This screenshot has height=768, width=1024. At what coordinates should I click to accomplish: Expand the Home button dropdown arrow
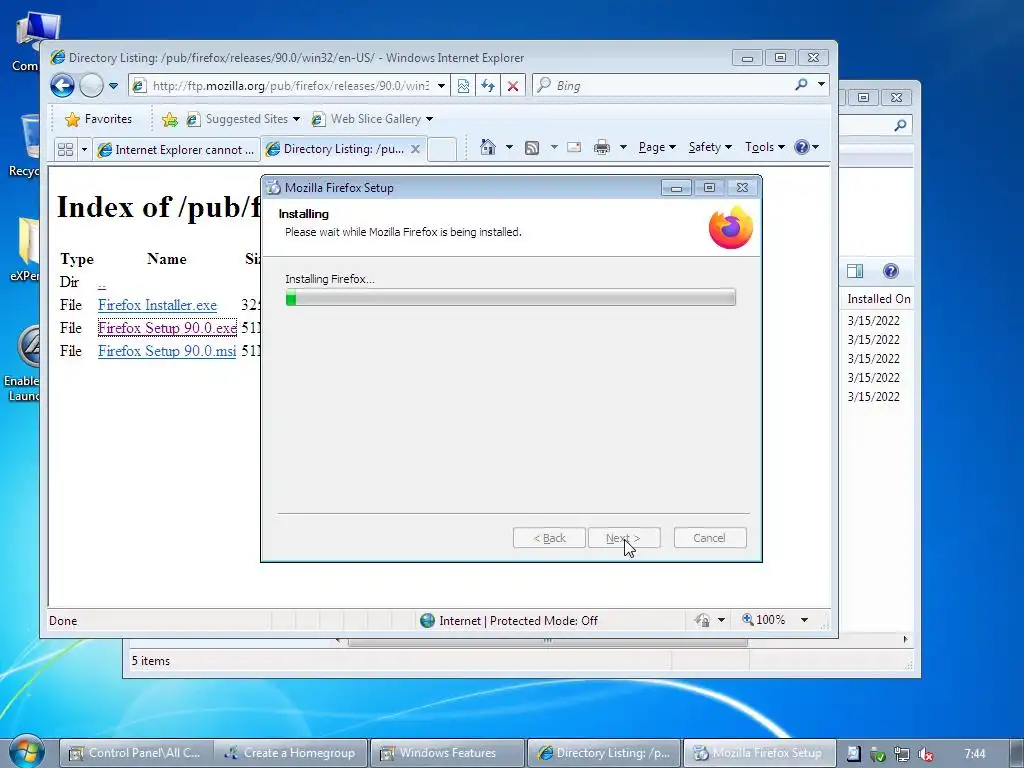pos(509,147)
